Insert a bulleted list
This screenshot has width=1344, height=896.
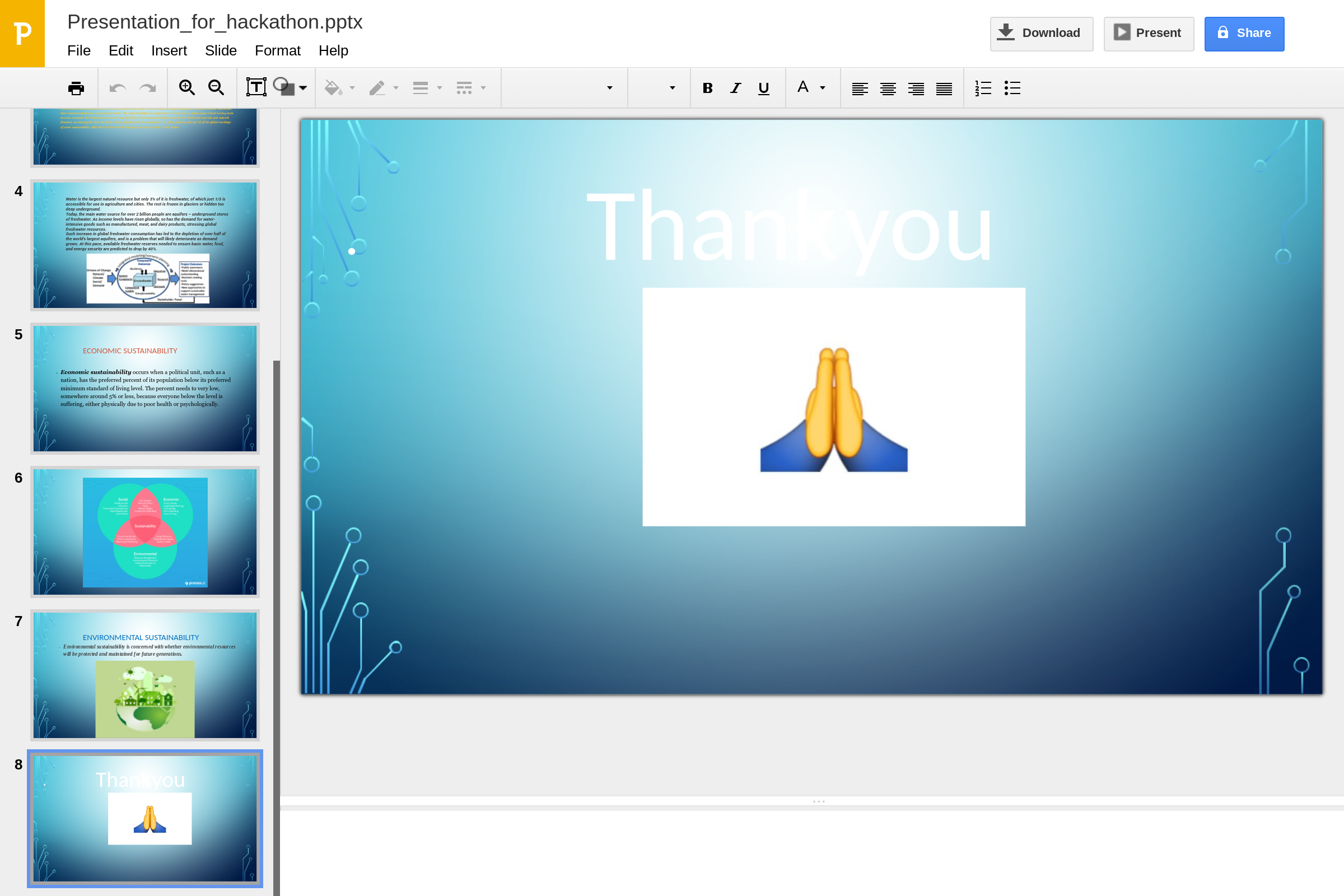point(1012,88)
